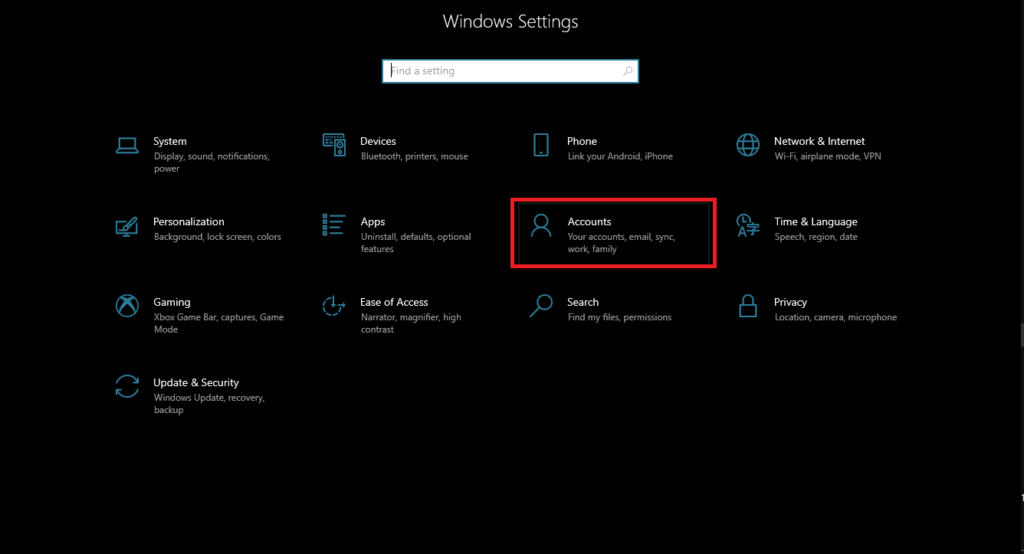The height and width of the screenshot is (554, 1024).
Task: Click 'Speech, region, date' description
Action: coord(816,236)
